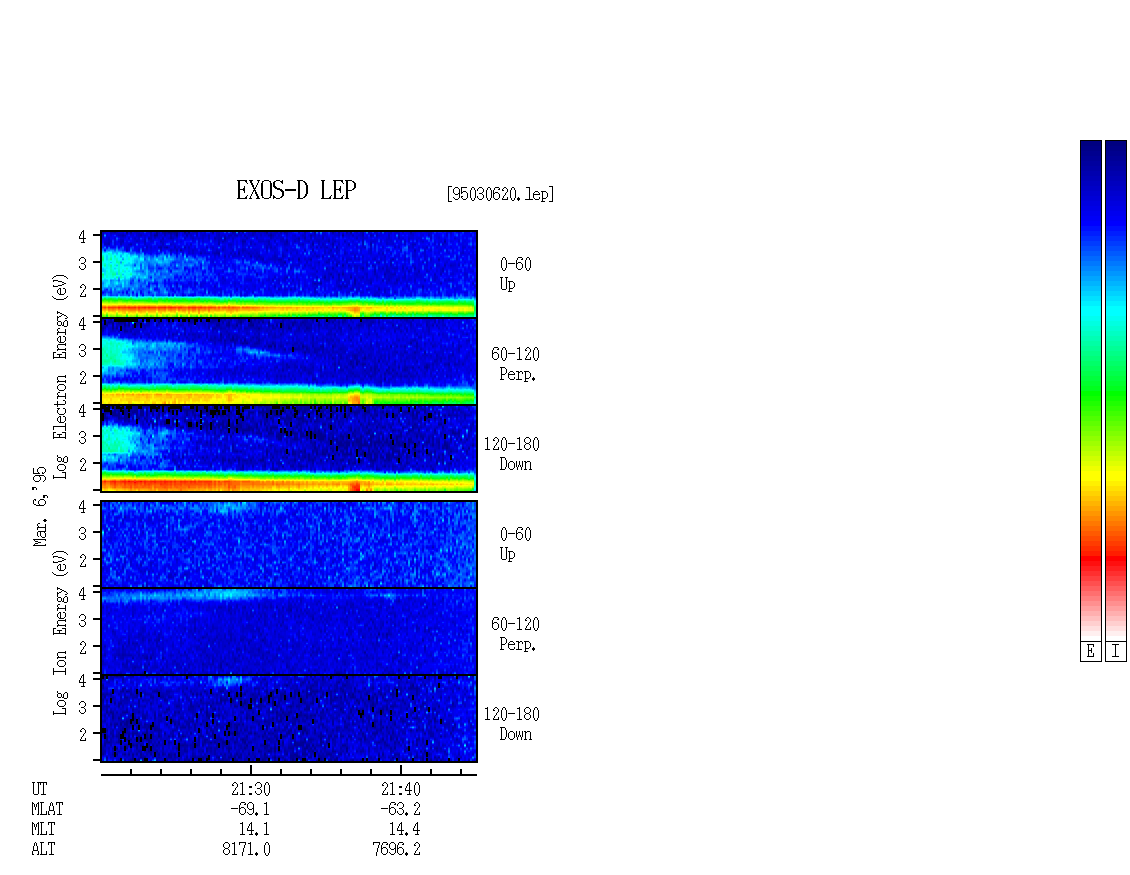The image size is (1130, 875).
Task: Click the ALT value 8171.0
Action: tap(246, 850)
